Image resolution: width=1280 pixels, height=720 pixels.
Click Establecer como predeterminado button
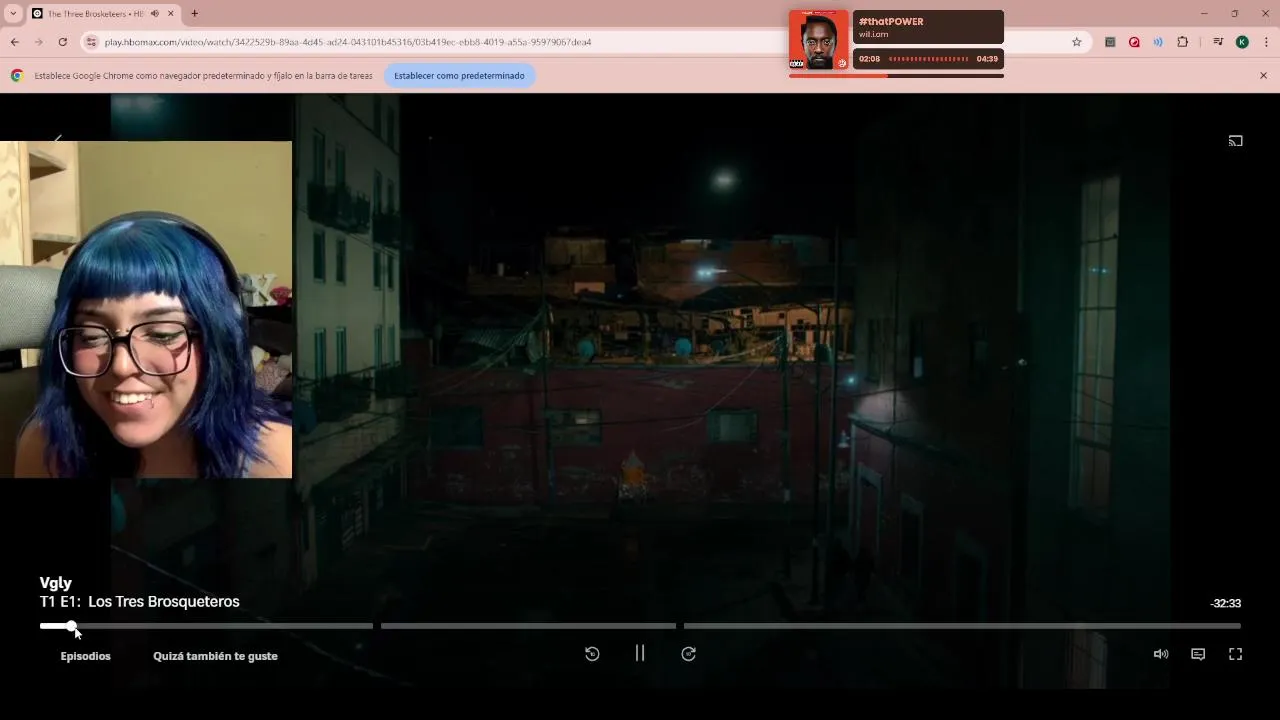click(x=459, y=76)
